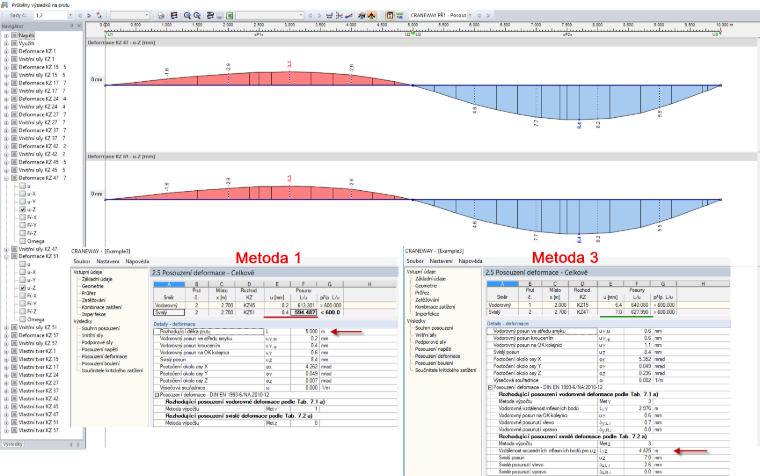Click the next arrow after the long empty dropdown
This screenshot has width=760, height=476.
point(319,16)
